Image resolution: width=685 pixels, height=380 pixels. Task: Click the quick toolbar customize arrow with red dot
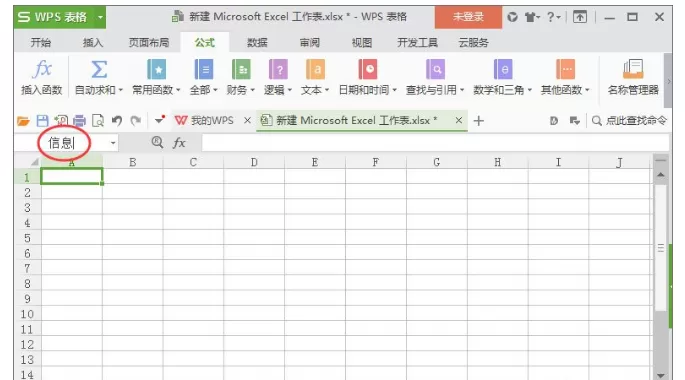pos(159,120)
